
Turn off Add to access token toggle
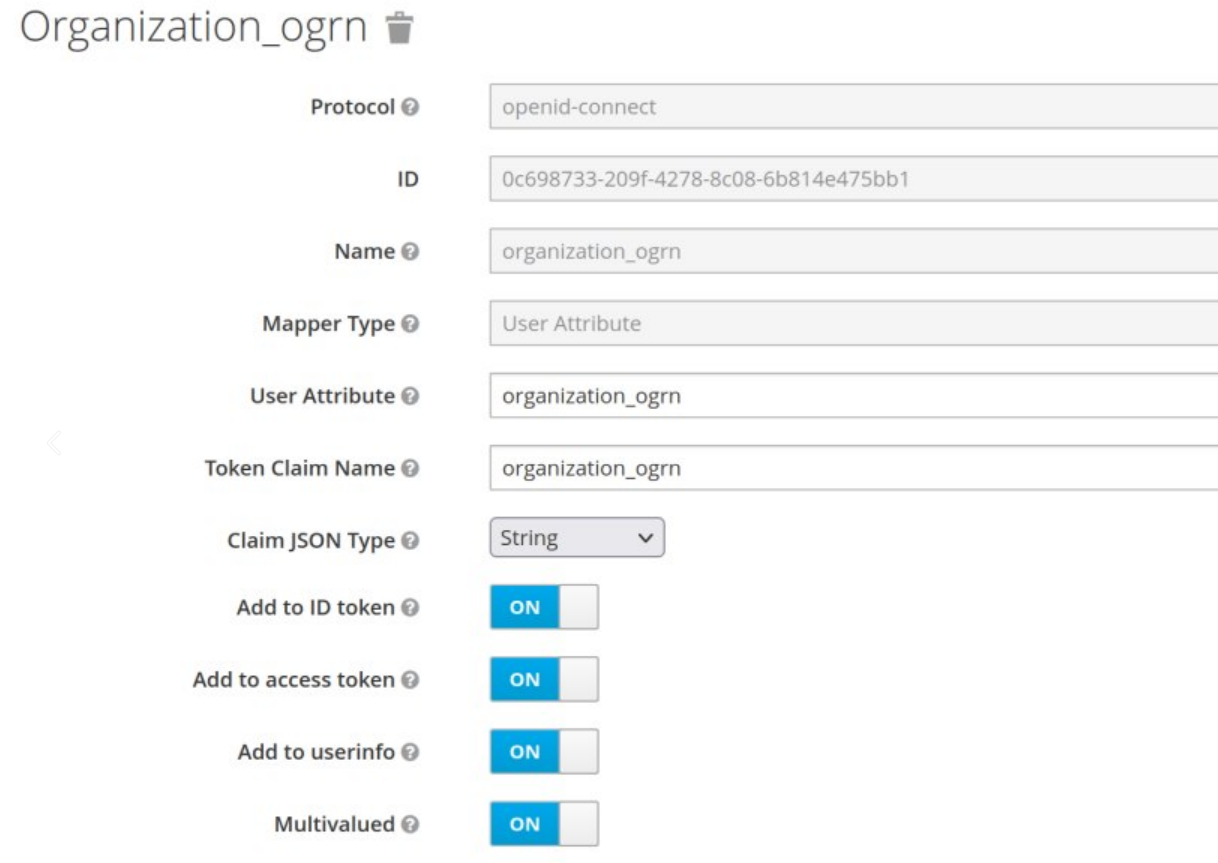pyautogui.click(x=544, y=680)
